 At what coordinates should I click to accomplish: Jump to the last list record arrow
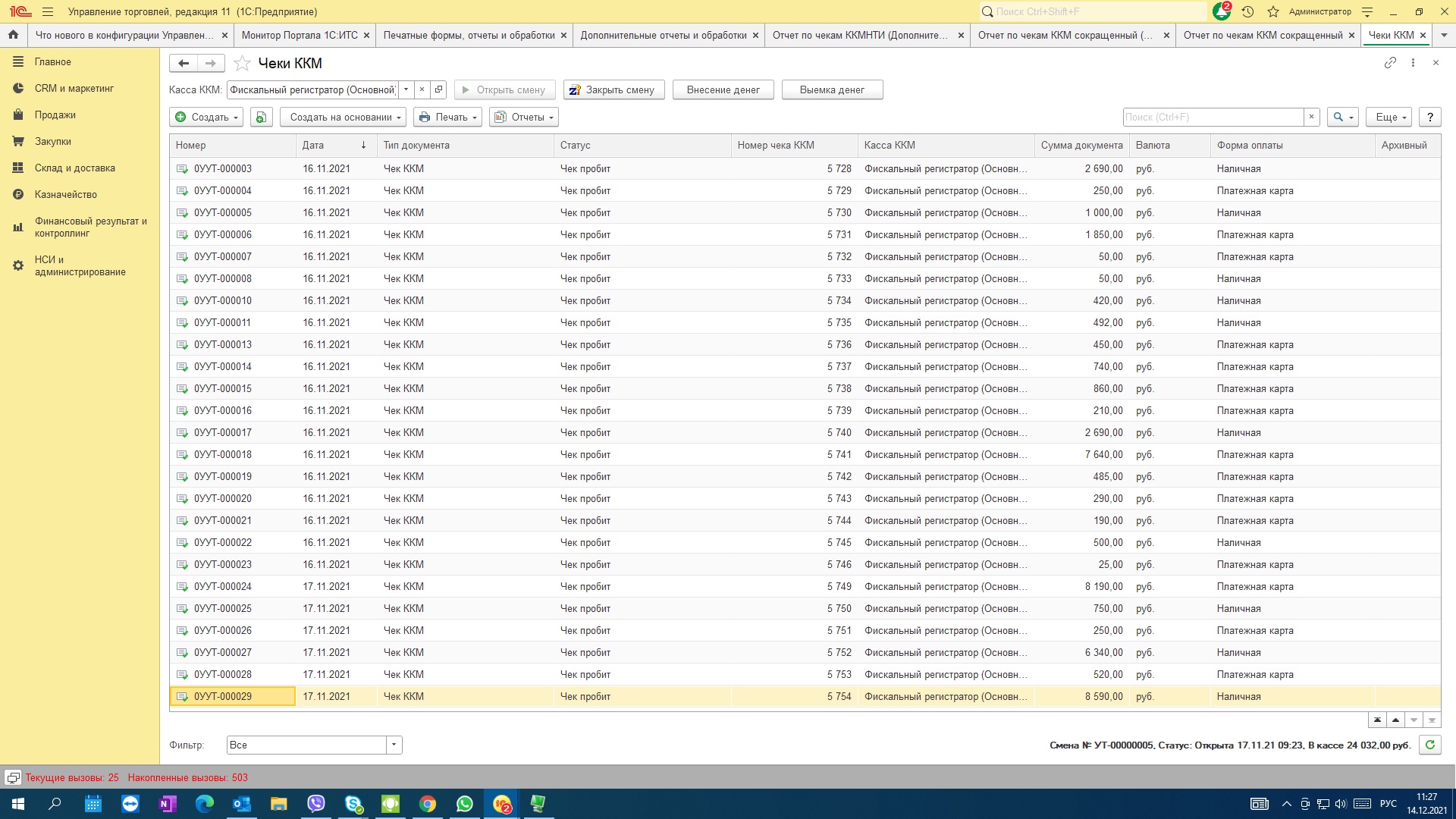click(1432, 720)
